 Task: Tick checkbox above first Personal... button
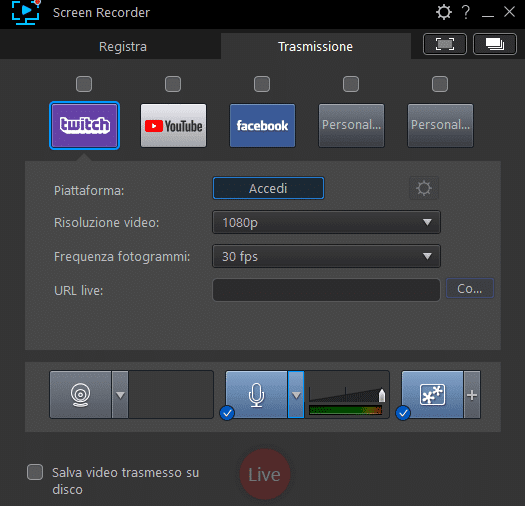point(351,84)
